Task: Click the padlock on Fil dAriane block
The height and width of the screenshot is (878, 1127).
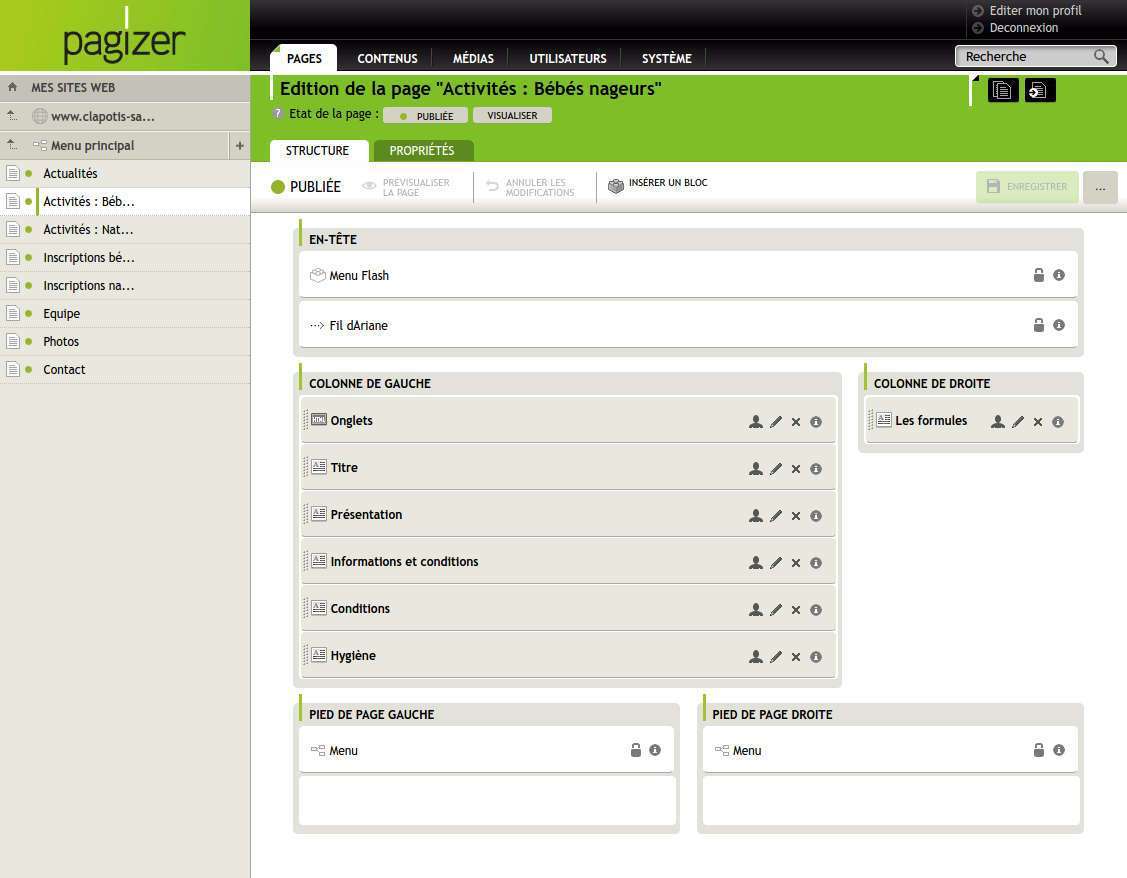Action: click(1039, 325)
